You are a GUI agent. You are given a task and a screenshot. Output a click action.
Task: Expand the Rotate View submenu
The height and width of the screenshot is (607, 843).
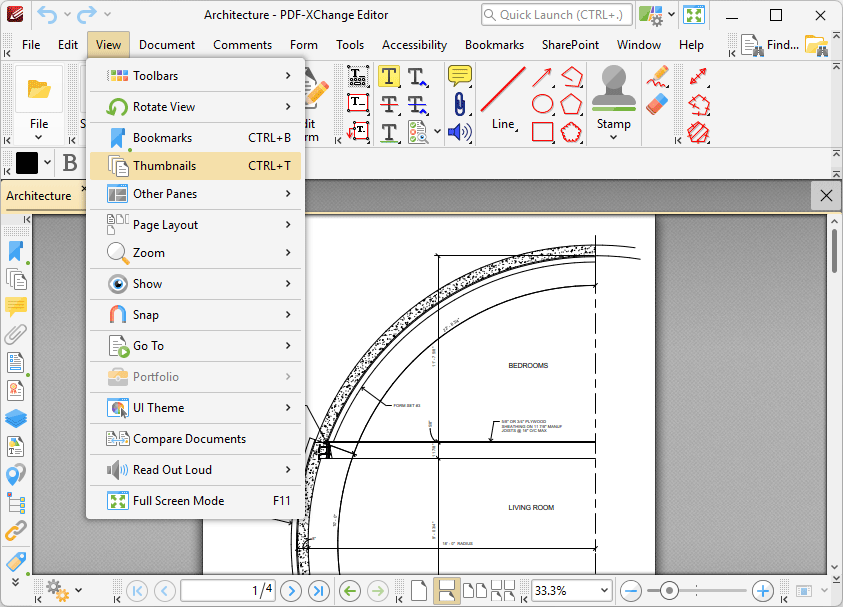pyautogui.click(x=195, y=106)
